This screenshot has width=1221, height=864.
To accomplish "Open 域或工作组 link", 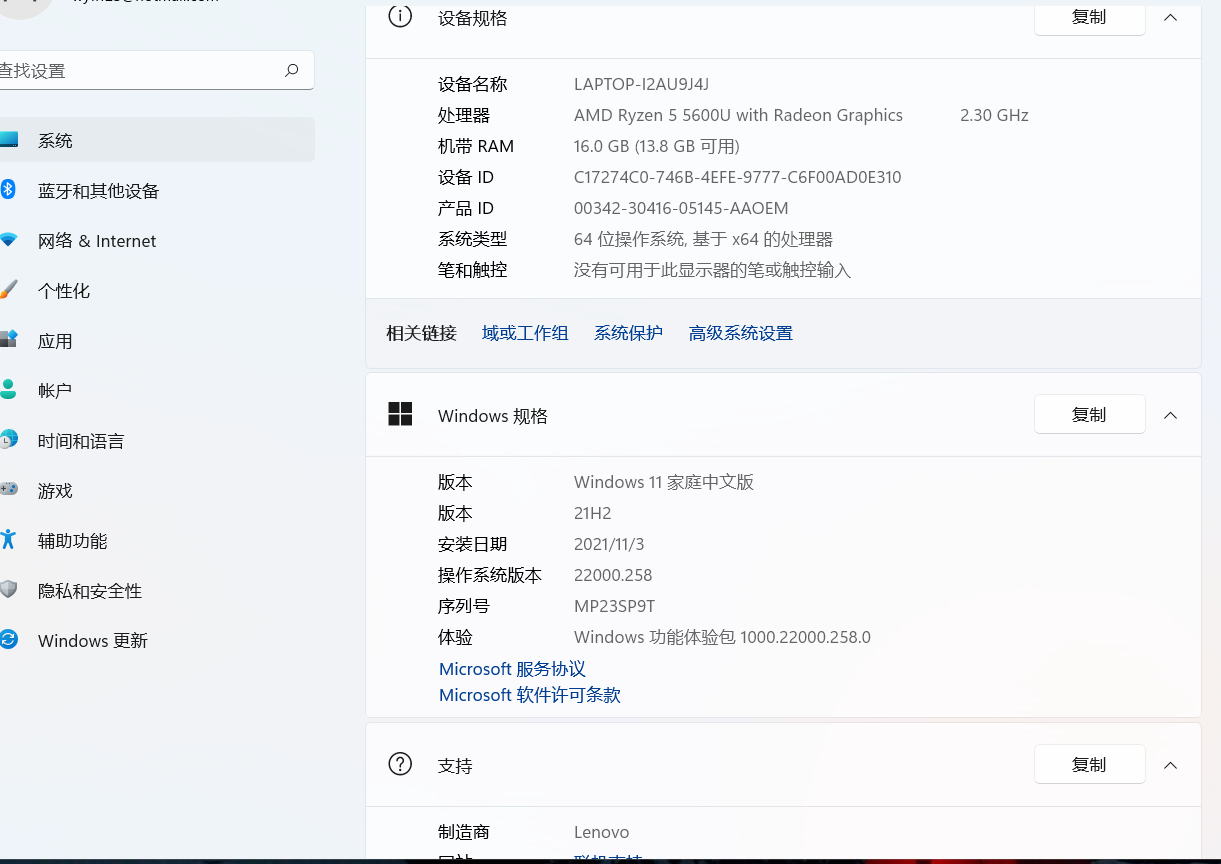I will pos(525,333).
